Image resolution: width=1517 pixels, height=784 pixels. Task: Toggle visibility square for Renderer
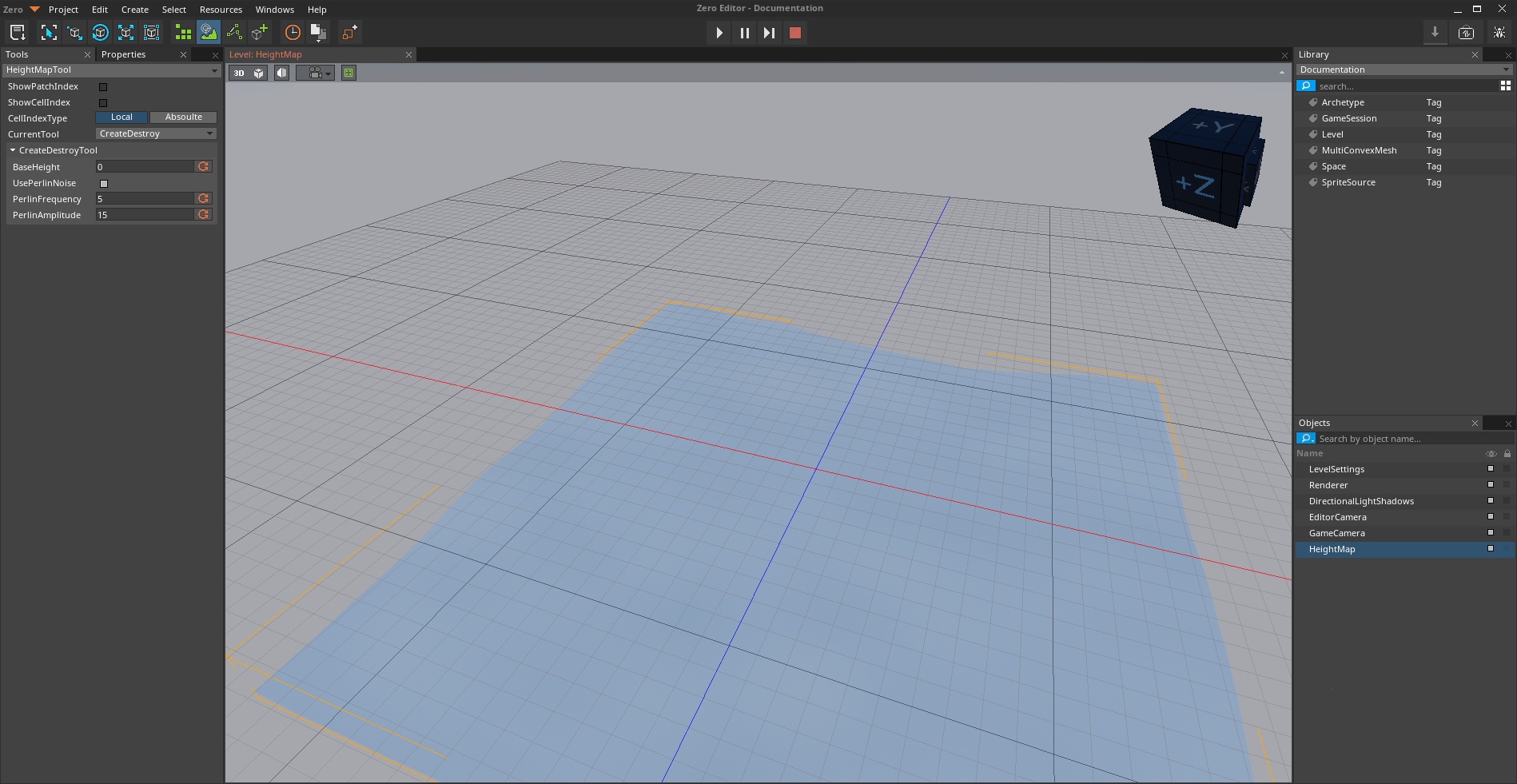tap(1490, 484)
